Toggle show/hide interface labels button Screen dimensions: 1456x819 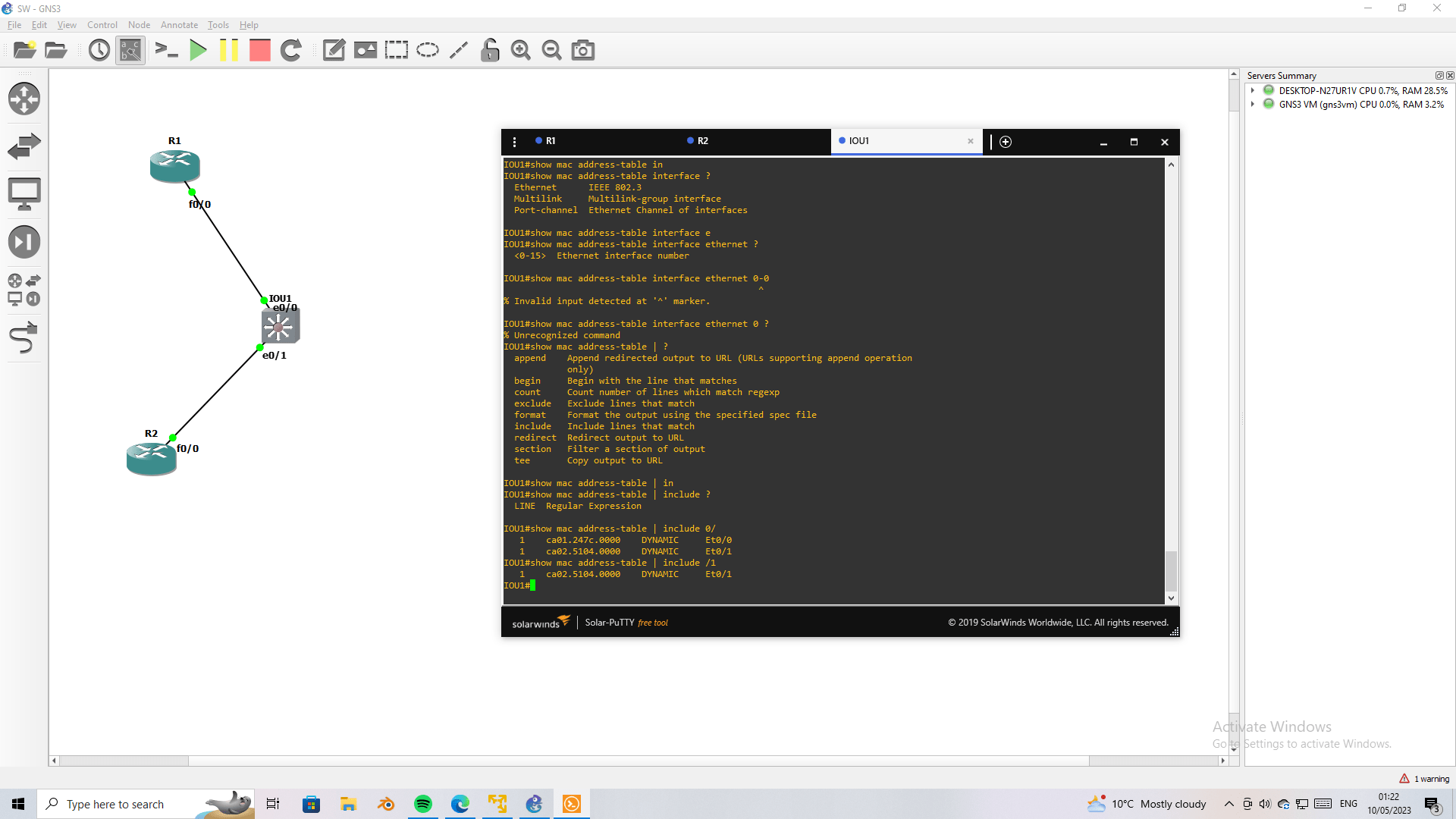point(130,51)
